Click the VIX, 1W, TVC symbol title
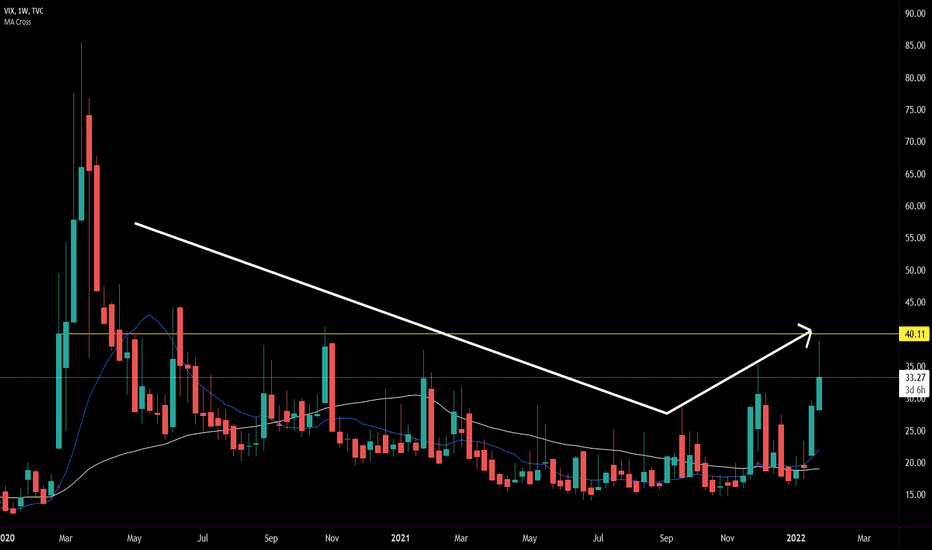This screenshot has width=932, height=550. (23, 11)
